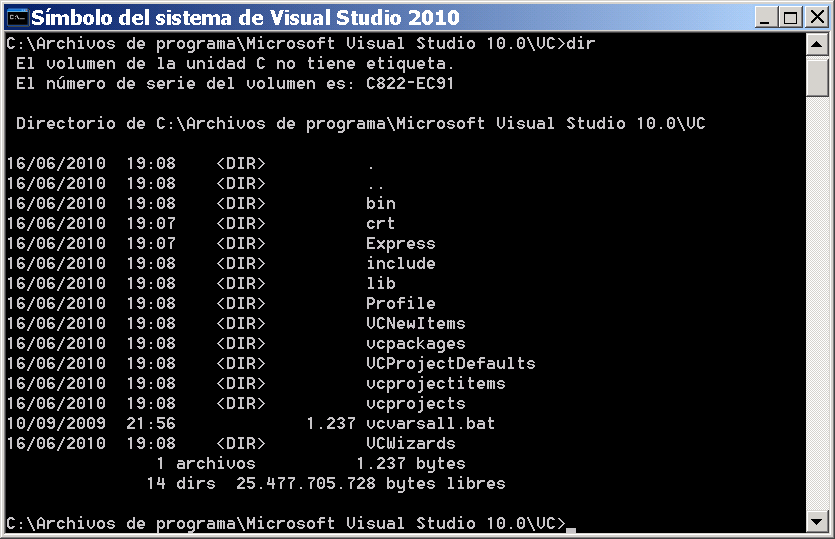The height and width of the screenshot is (539, 835).
Task: Click the 'VCWizards' directory name
Action: pos(411,443)
